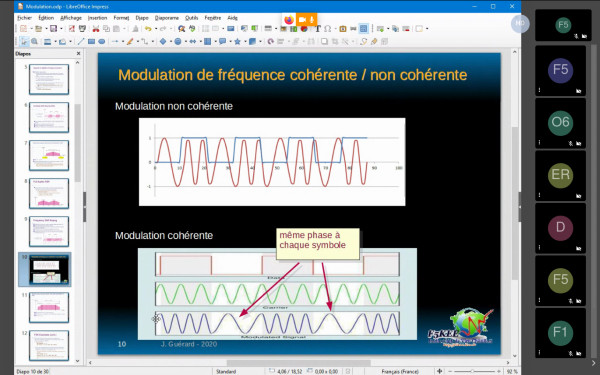600x375 pixels.
Task: Insert a text box with T icon
Action: (318, 29)
